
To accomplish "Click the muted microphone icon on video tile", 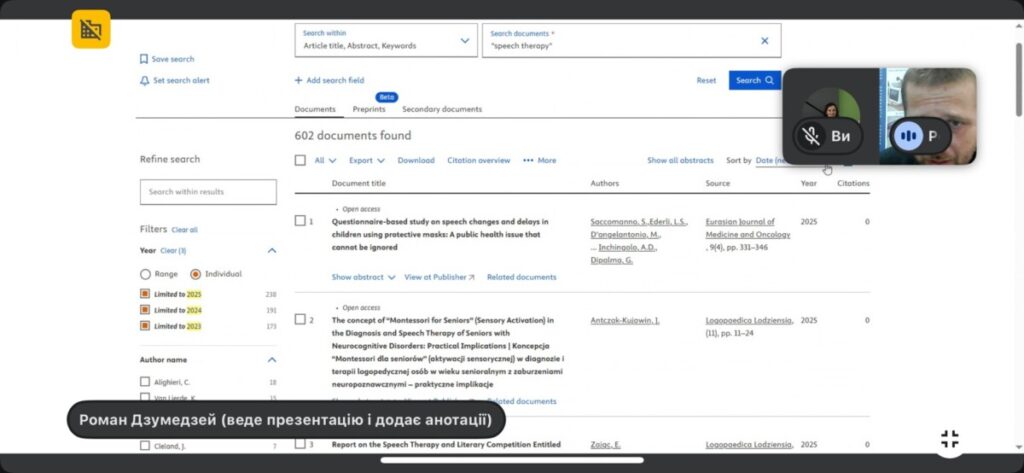I will click(x=812, y=135).
